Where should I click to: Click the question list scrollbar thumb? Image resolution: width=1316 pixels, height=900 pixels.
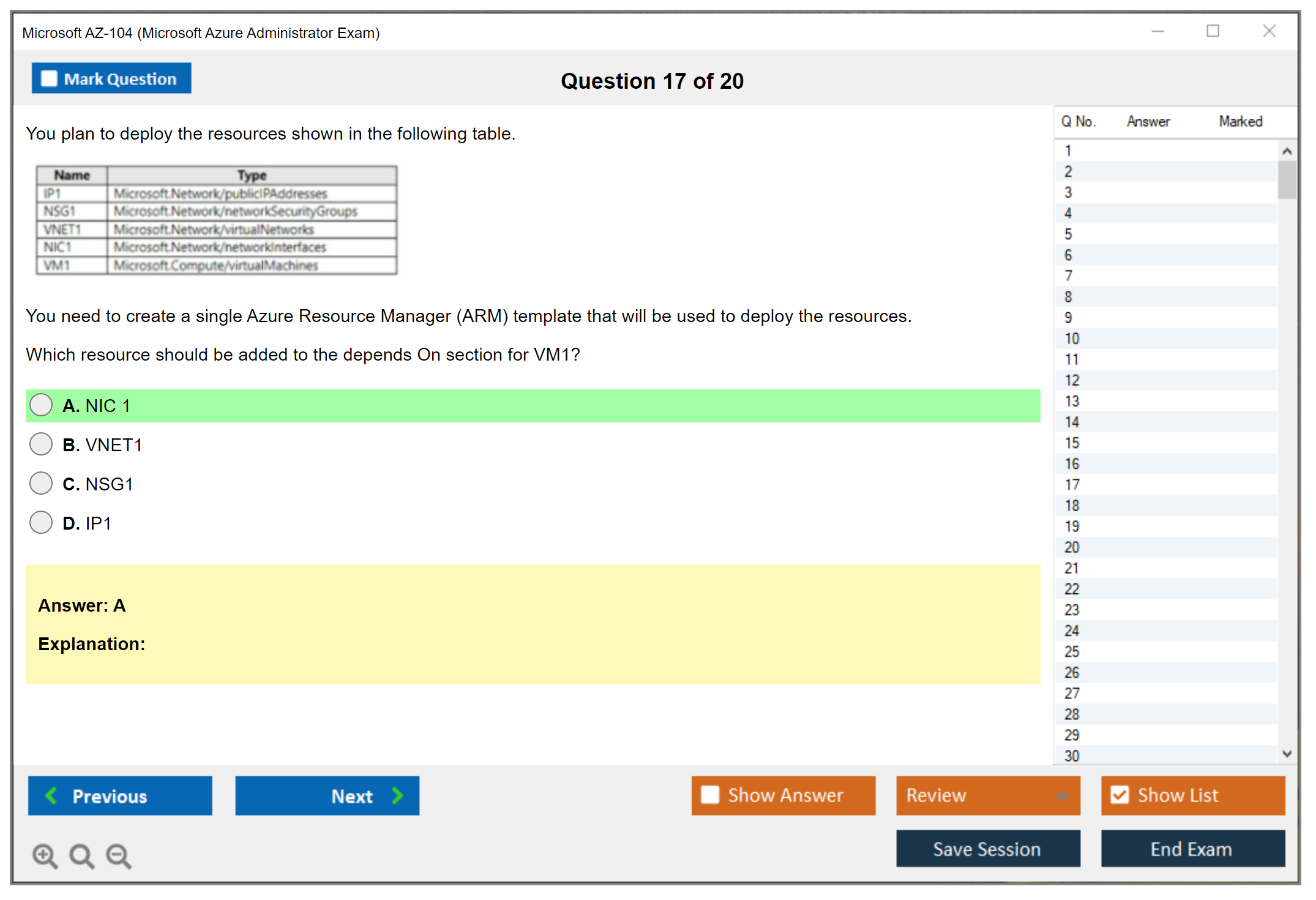coord(1287,179)
